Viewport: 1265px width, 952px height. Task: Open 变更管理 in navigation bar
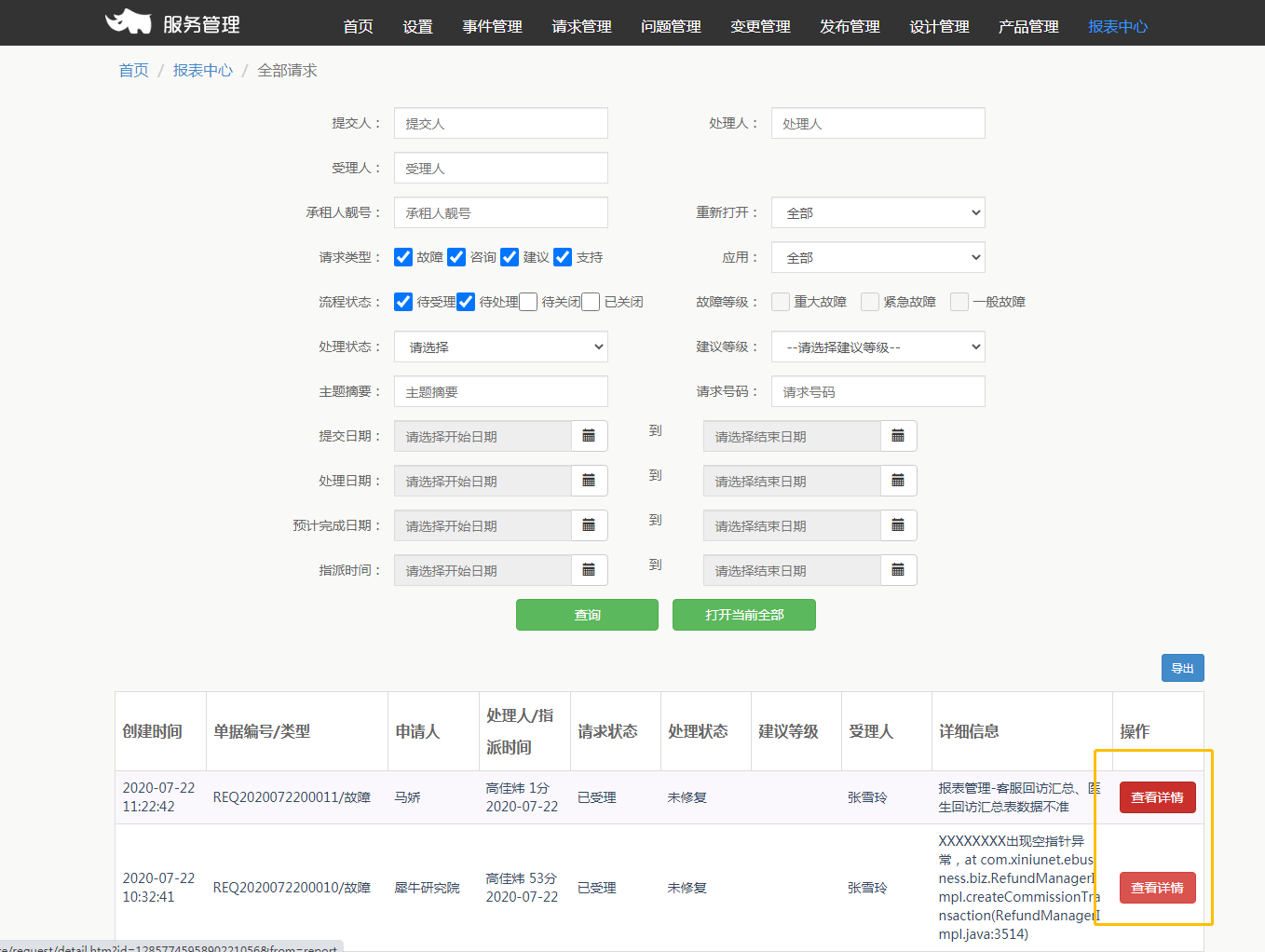tap(760, 26)
